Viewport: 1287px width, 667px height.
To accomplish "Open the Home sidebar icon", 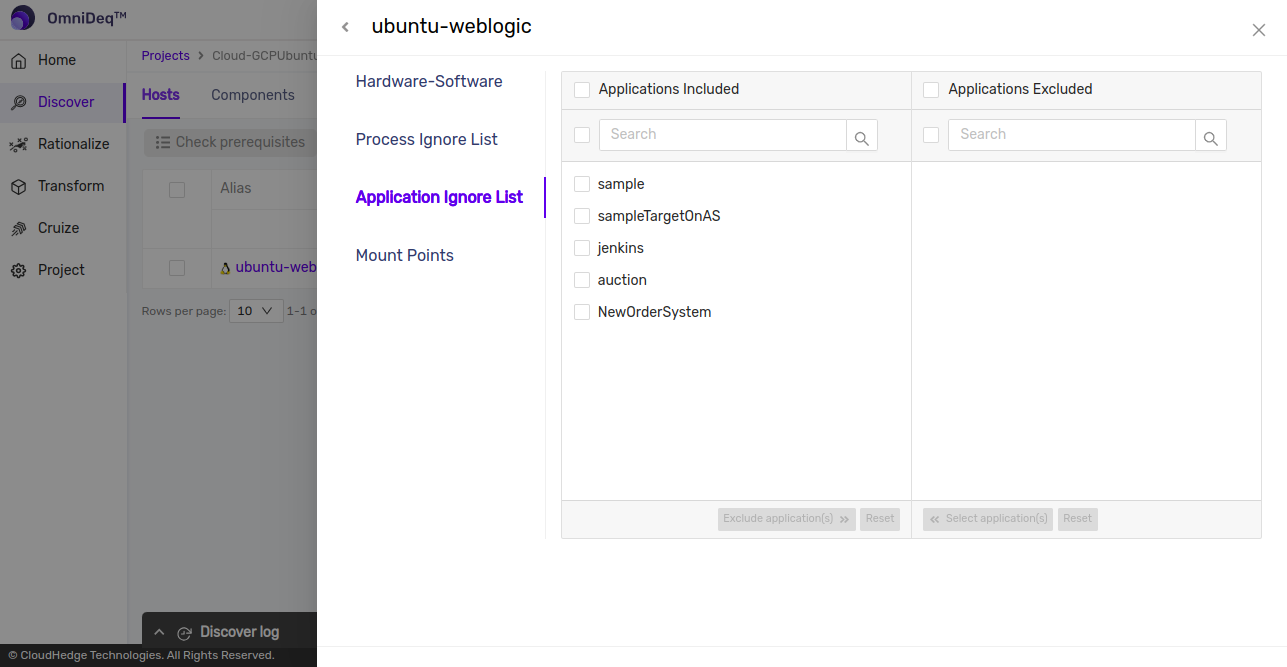I will point(18,61).
